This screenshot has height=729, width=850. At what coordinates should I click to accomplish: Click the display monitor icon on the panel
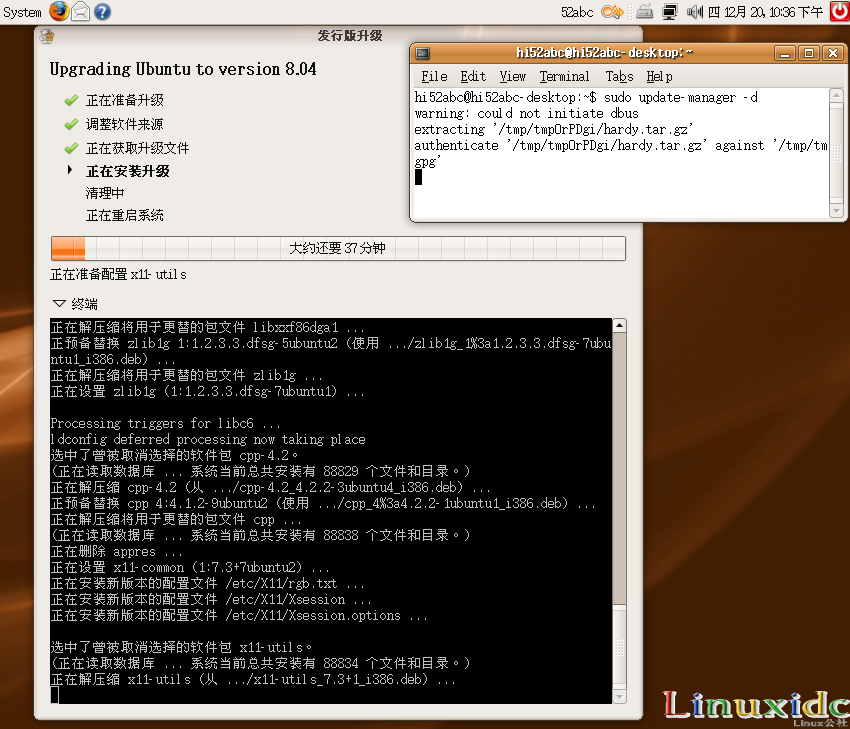tap(671, 11)
